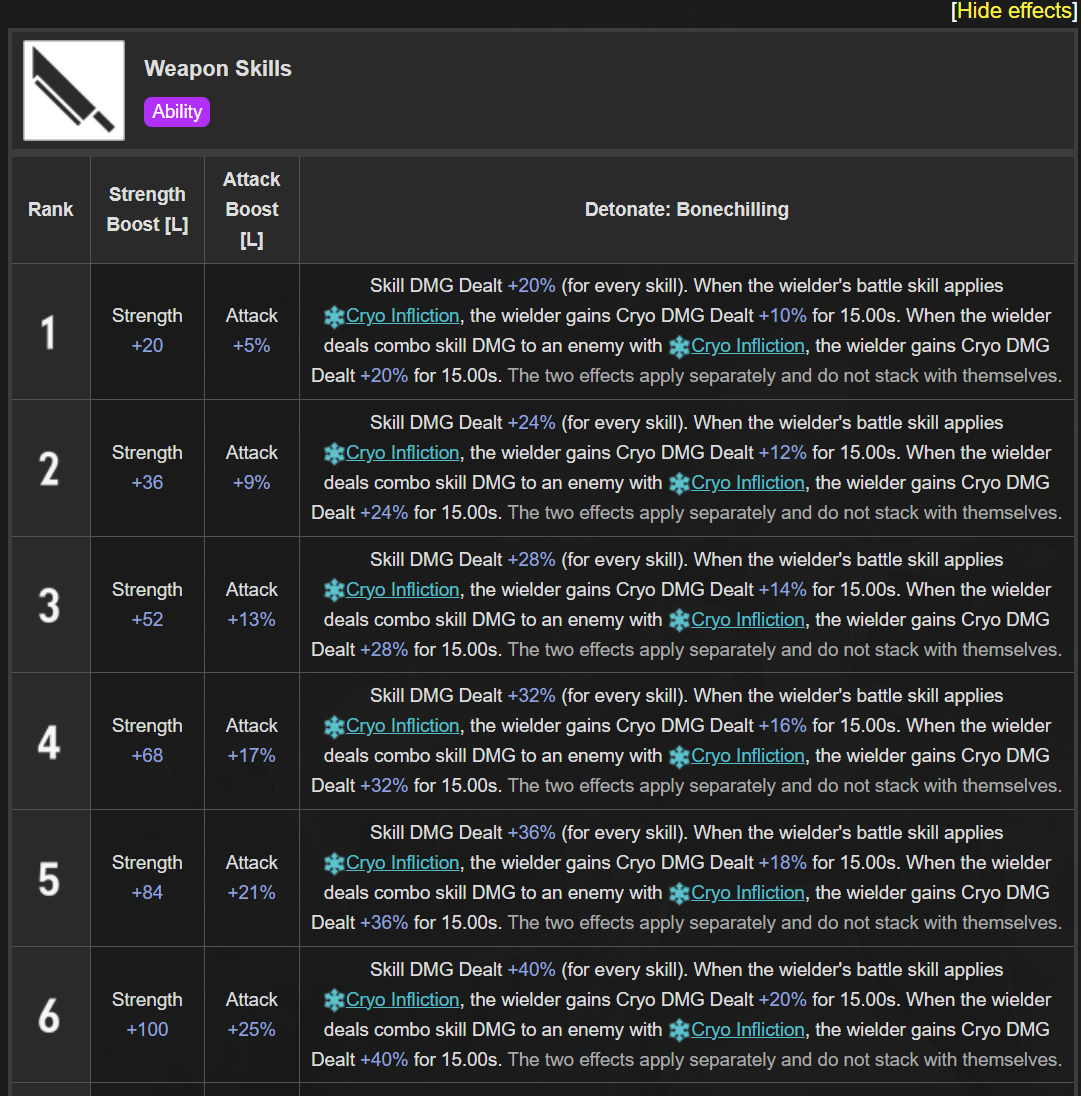Image resolution: width=1081 pixels, height=1096 pixels.
Task: Open second Cryo Infliction link in Rank 3 row
Action: pyautogui.click(x=747, y=620)
